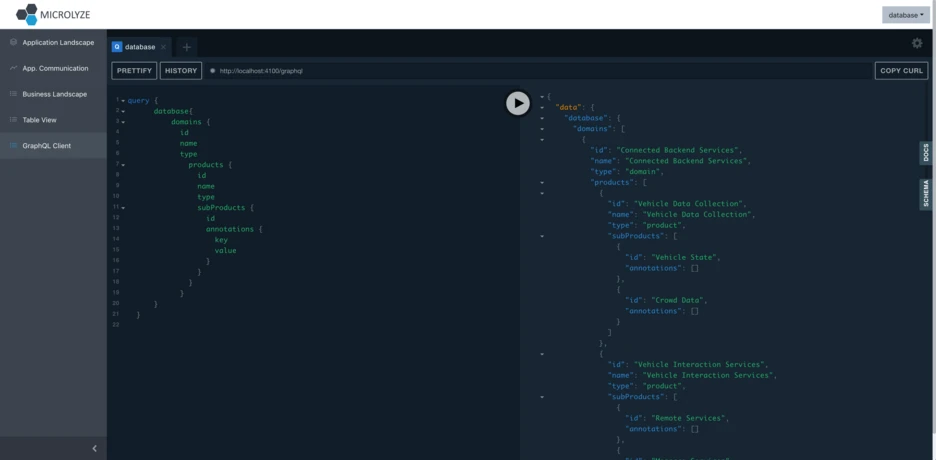Collapse the "data" node in the response
Viewport: 936px width, 460px height.
tap(542, 107)
